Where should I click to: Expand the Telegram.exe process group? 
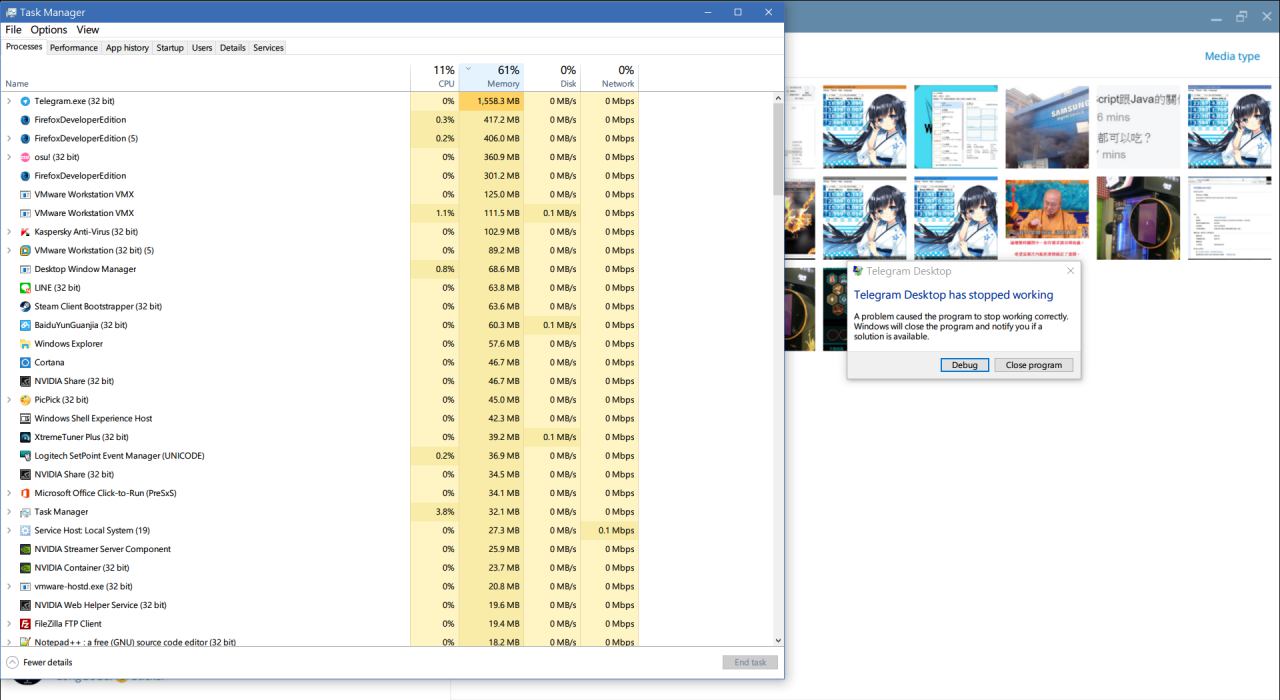(x=9, y=101)
